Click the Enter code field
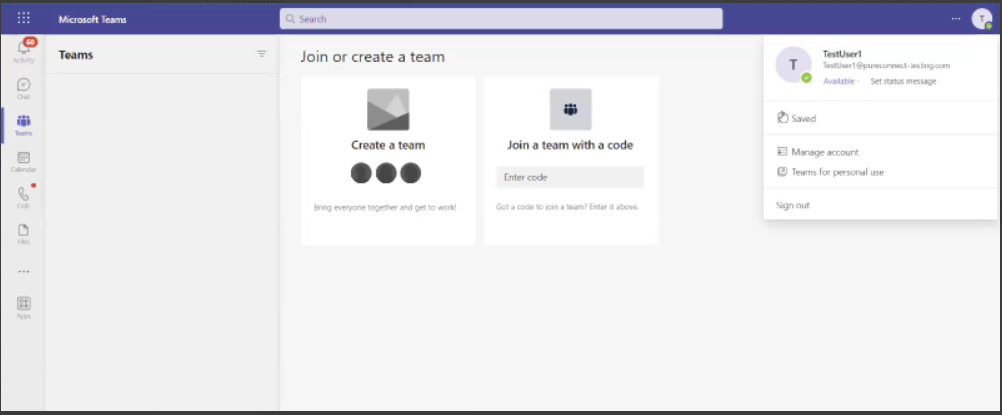This screenshot has width=1002, height=415. pyautogui.click(x=570, y=177)
